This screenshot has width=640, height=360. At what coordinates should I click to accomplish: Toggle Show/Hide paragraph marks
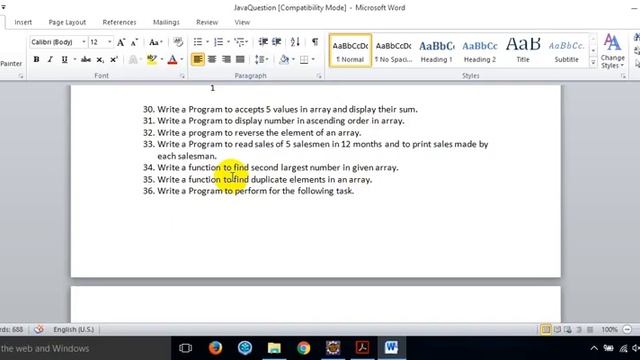pyautogui.click(x=315, y=42)
